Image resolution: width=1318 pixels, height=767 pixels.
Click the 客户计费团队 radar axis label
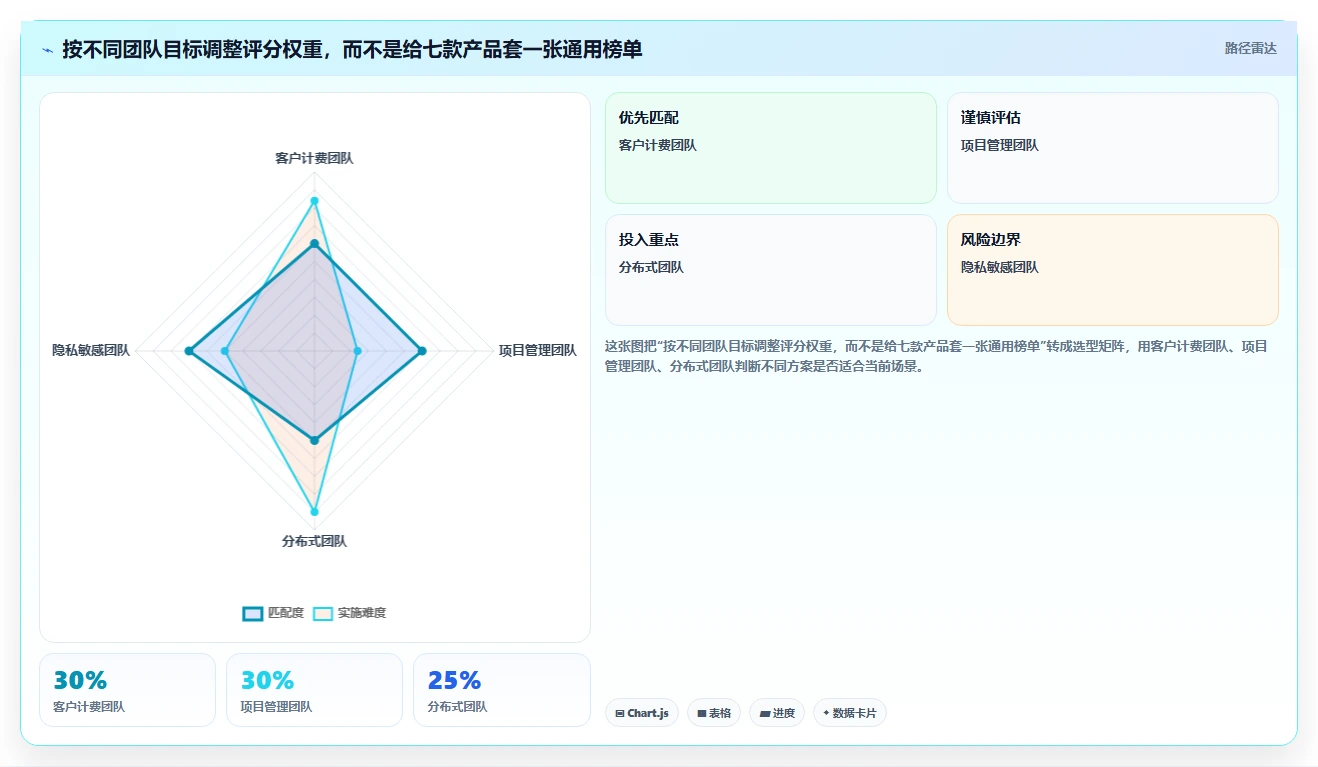[314, 158]
